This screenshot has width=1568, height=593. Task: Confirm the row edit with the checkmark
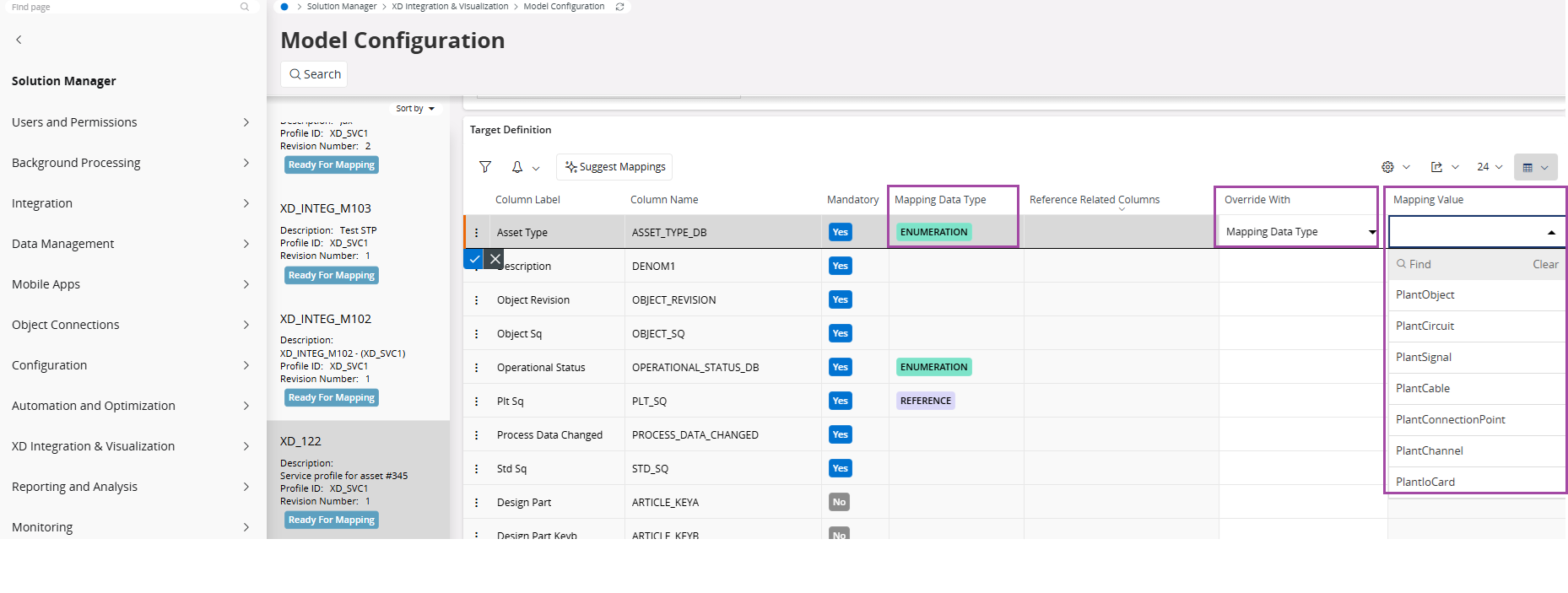473,259
